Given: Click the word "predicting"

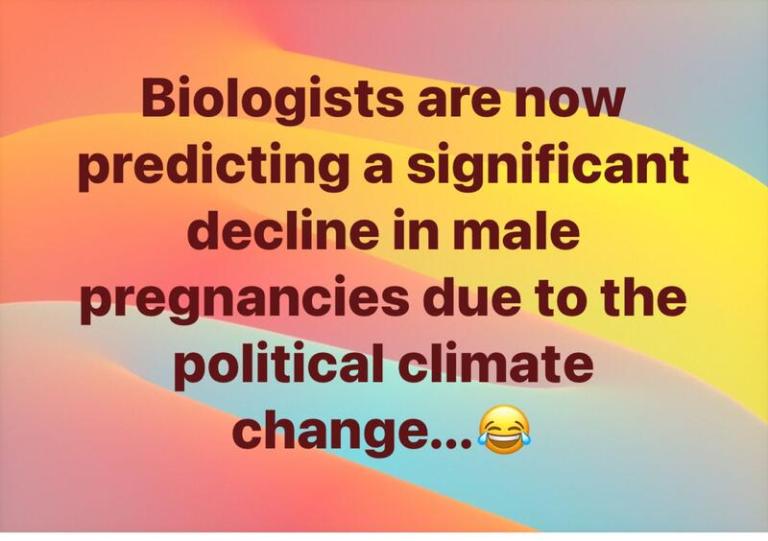Looking at the screenshot, I should point(210,167).
